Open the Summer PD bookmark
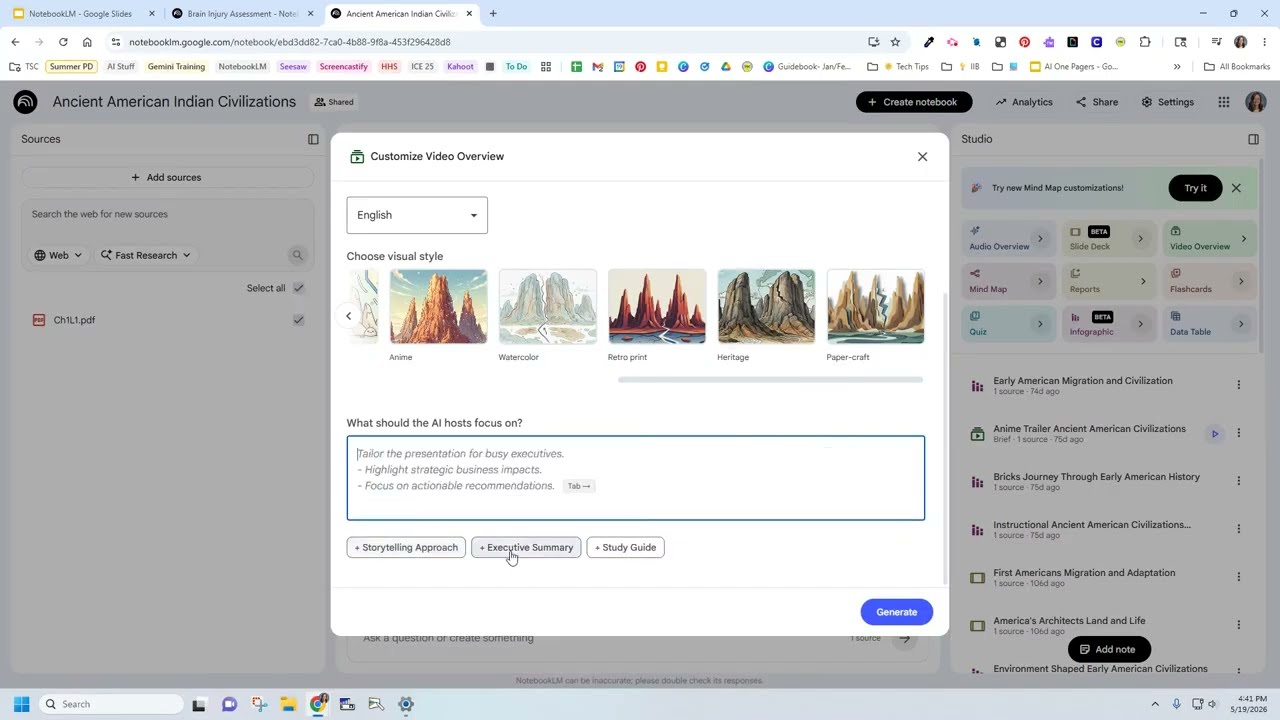The height and width of the screenshot is (720, 1280). pyautogui.click(x=71, y=67)
